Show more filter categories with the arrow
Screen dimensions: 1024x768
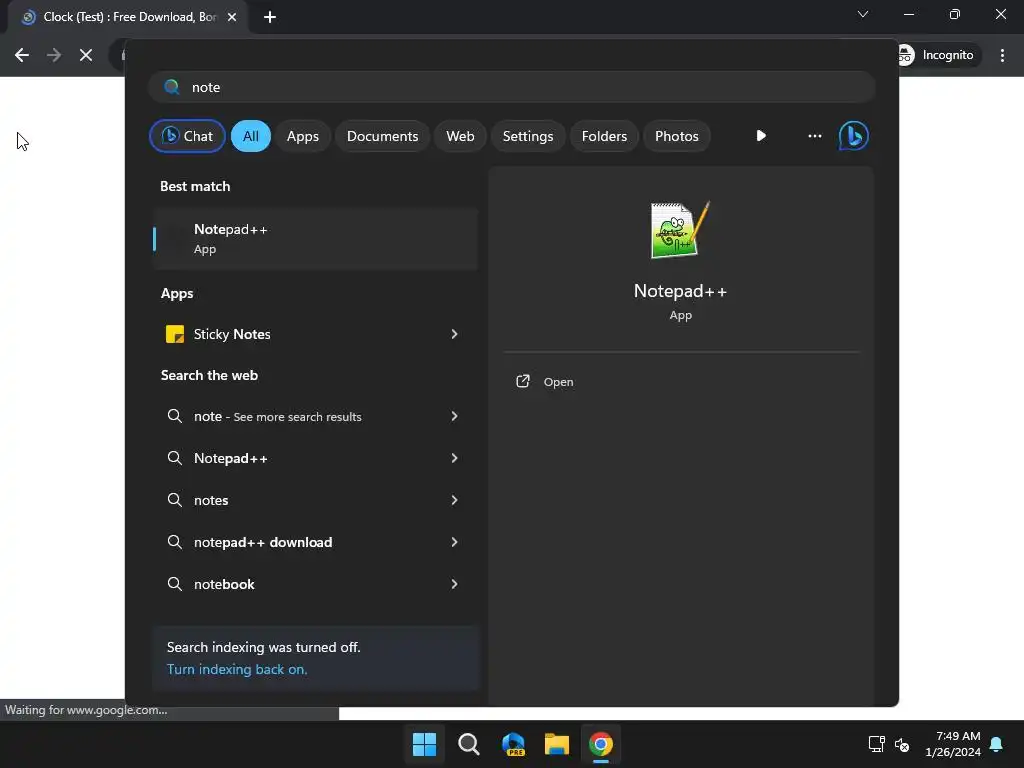tap(761, 136)
